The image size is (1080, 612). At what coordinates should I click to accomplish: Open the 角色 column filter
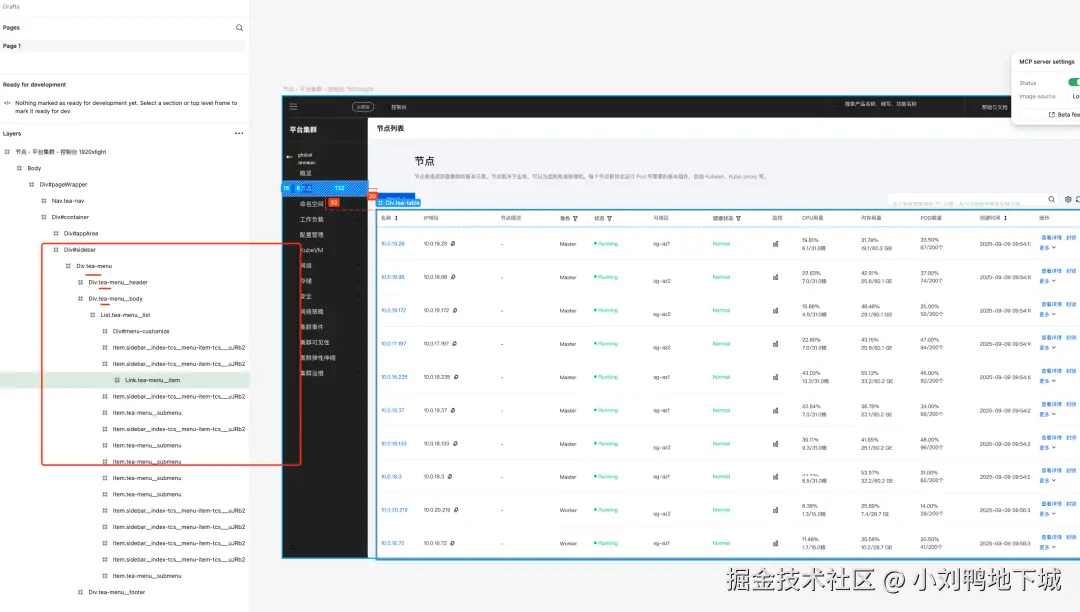[575, 218]
